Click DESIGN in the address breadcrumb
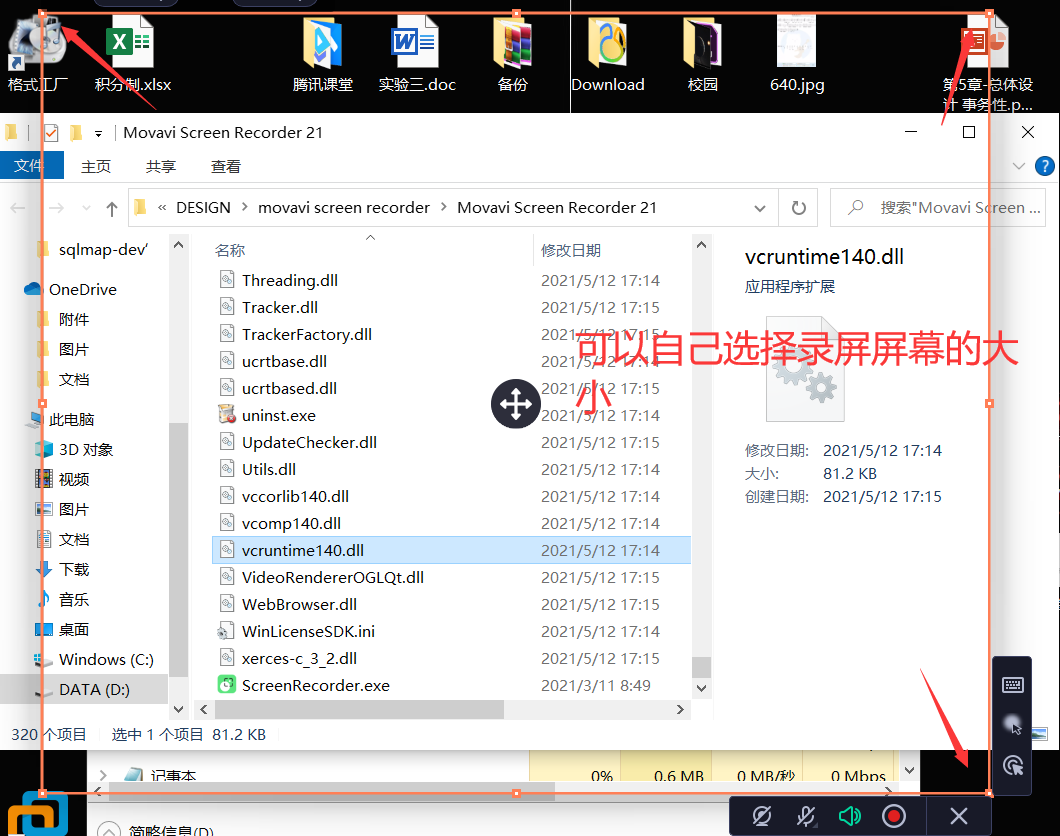1060x836 pixels. [203, 208]
